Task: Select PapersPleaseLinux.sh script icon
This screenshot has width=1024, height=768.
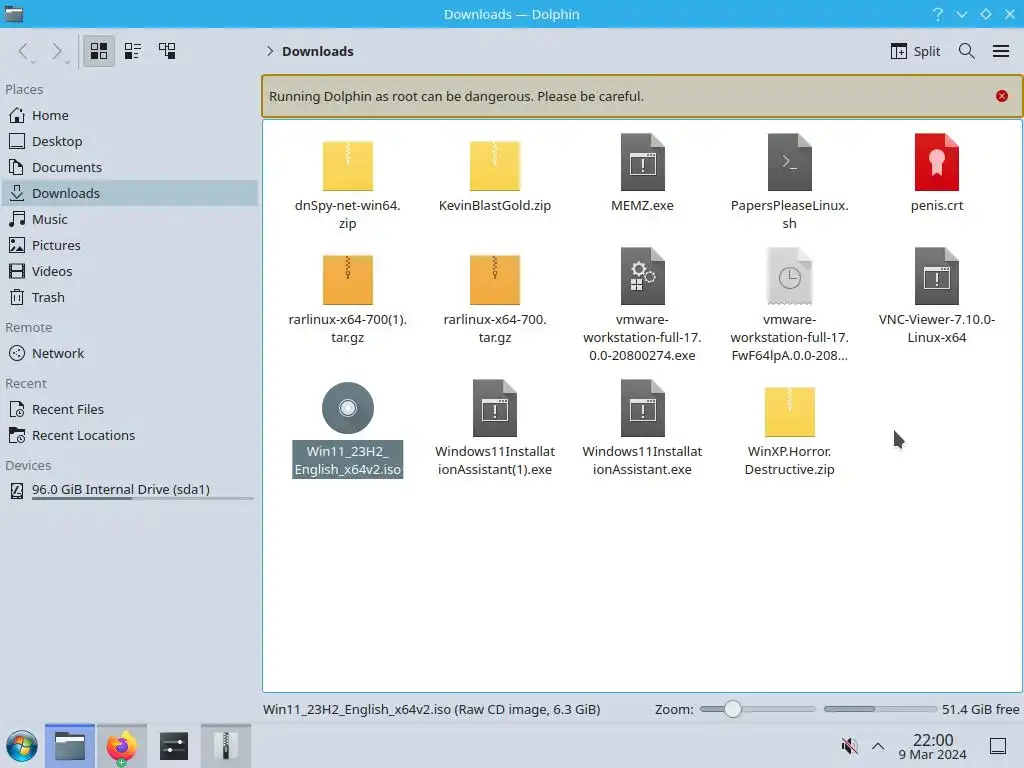Action: [x=790, y=163]
